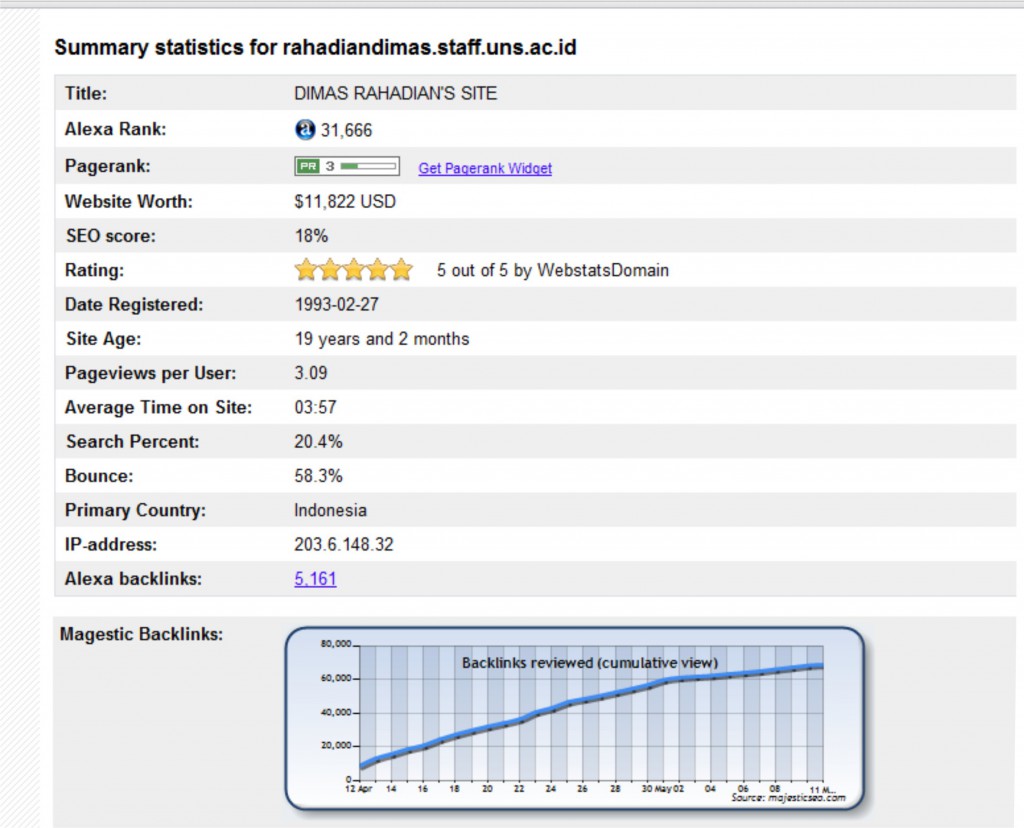Open the Get Pagerank Widget link
This screenshot has width=1024, height=828.
tap(485, 168)
